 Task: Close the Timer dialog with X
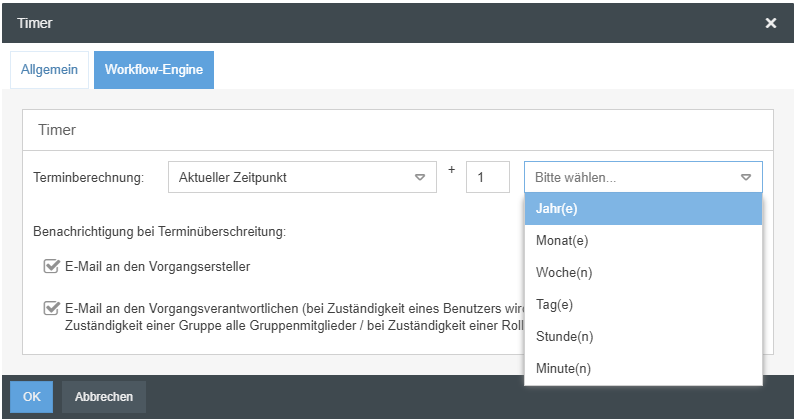(771, 22)
